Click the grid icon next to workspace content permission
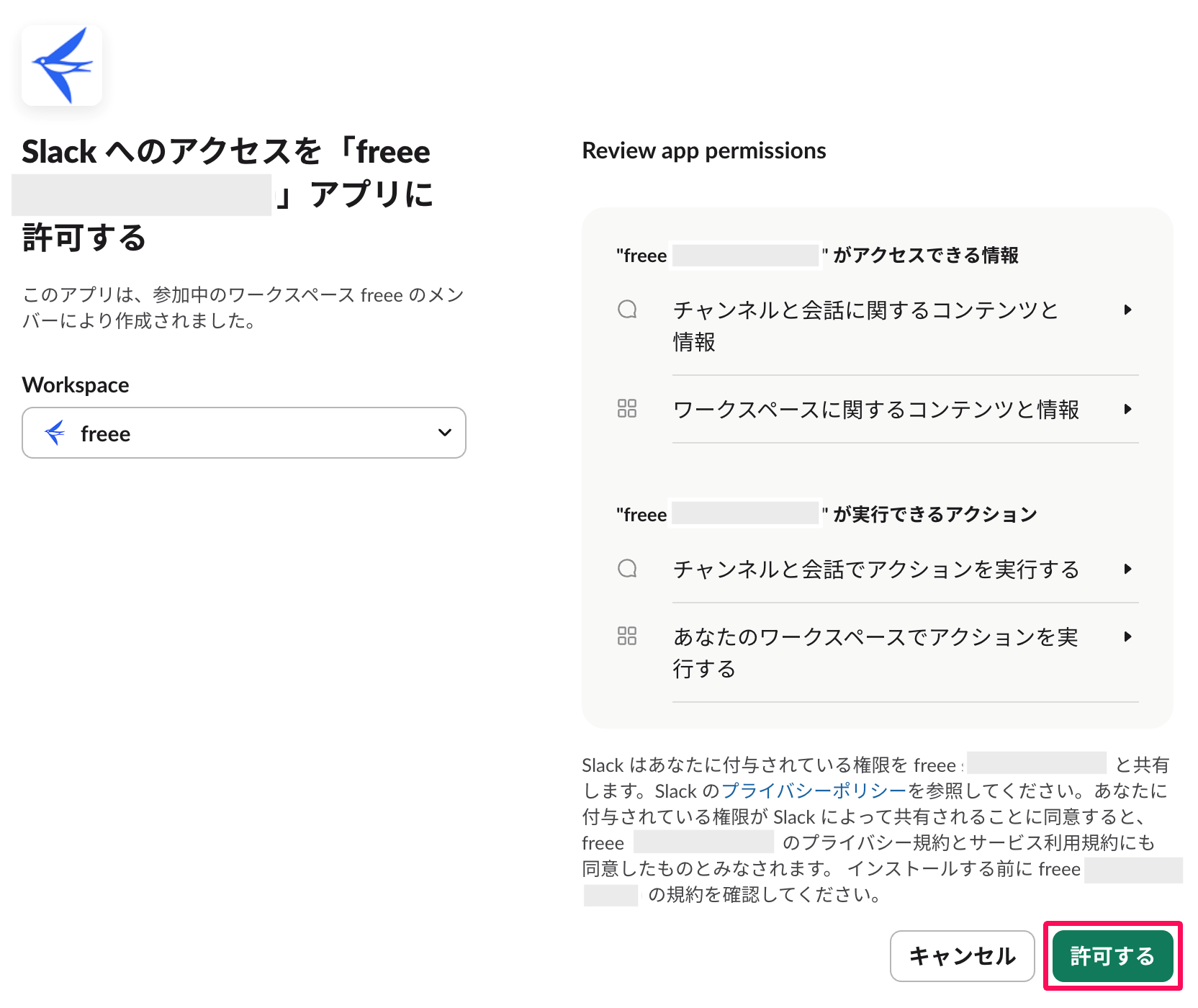Viewport: 1198px width, 1008px height. point(627,408)
